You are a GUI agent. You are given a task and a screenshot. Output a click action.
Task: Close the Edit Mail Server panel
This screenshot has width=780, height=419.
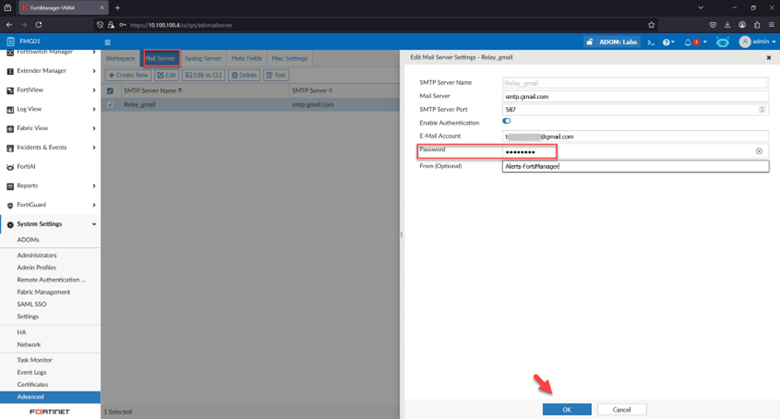[x=769, y=58]
